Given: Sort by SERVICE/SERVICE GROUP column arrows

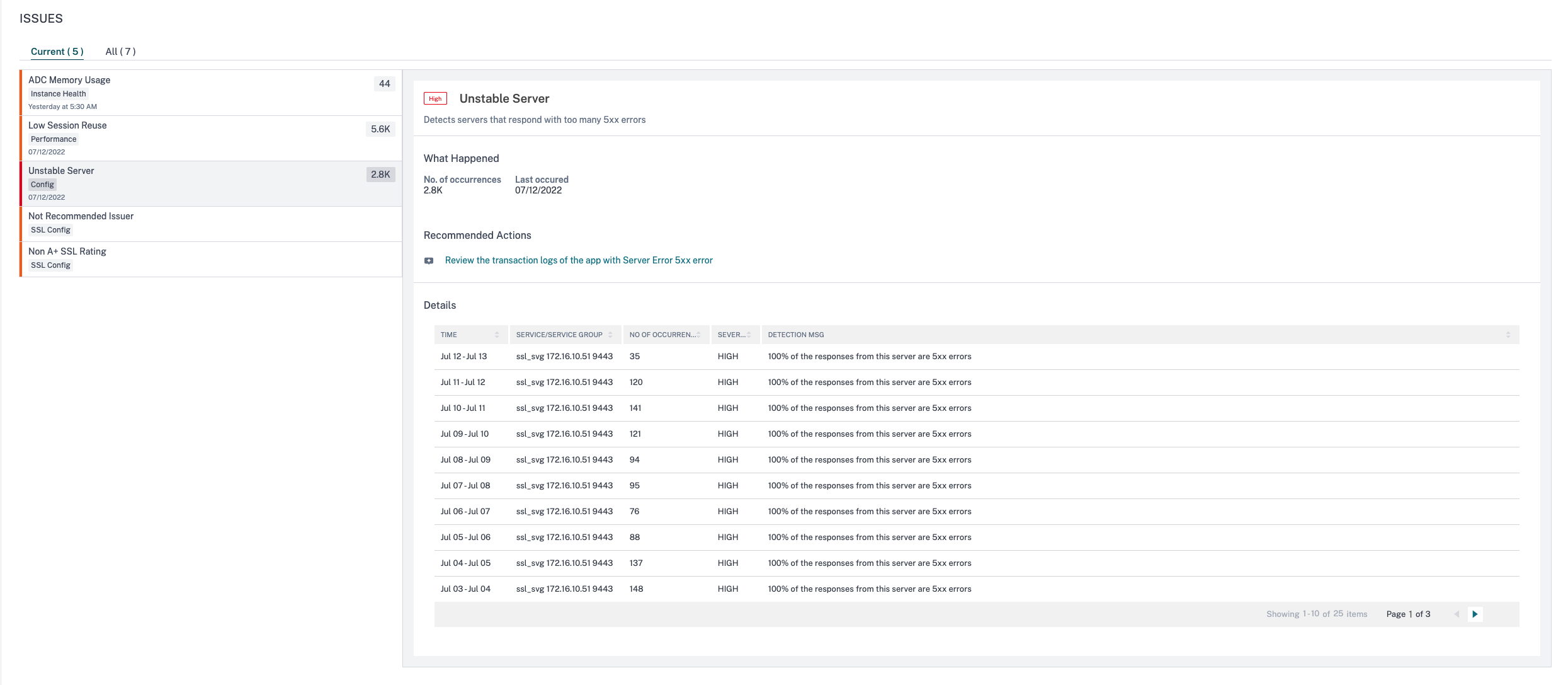Looking at the screenshot, I should pos(610,335).
